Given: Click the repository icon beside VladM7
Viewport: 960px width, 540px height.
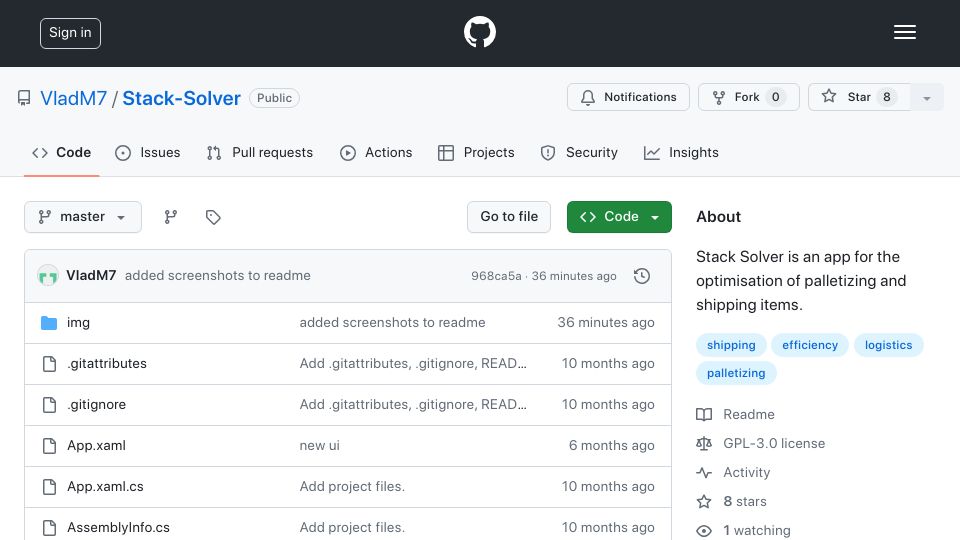Looking at the screenshot, I should coord(24,98).
